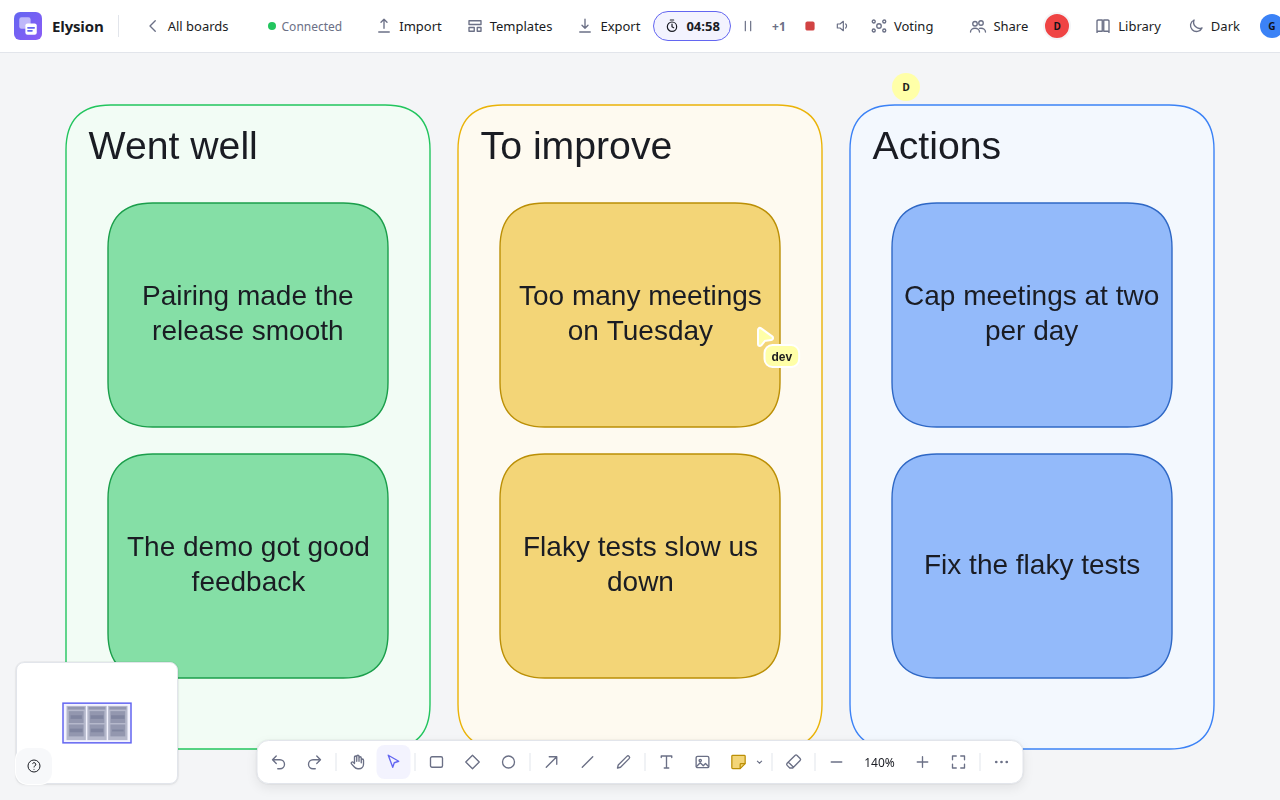Select the Sticky note tool
1280x800 pixels.
738,762
